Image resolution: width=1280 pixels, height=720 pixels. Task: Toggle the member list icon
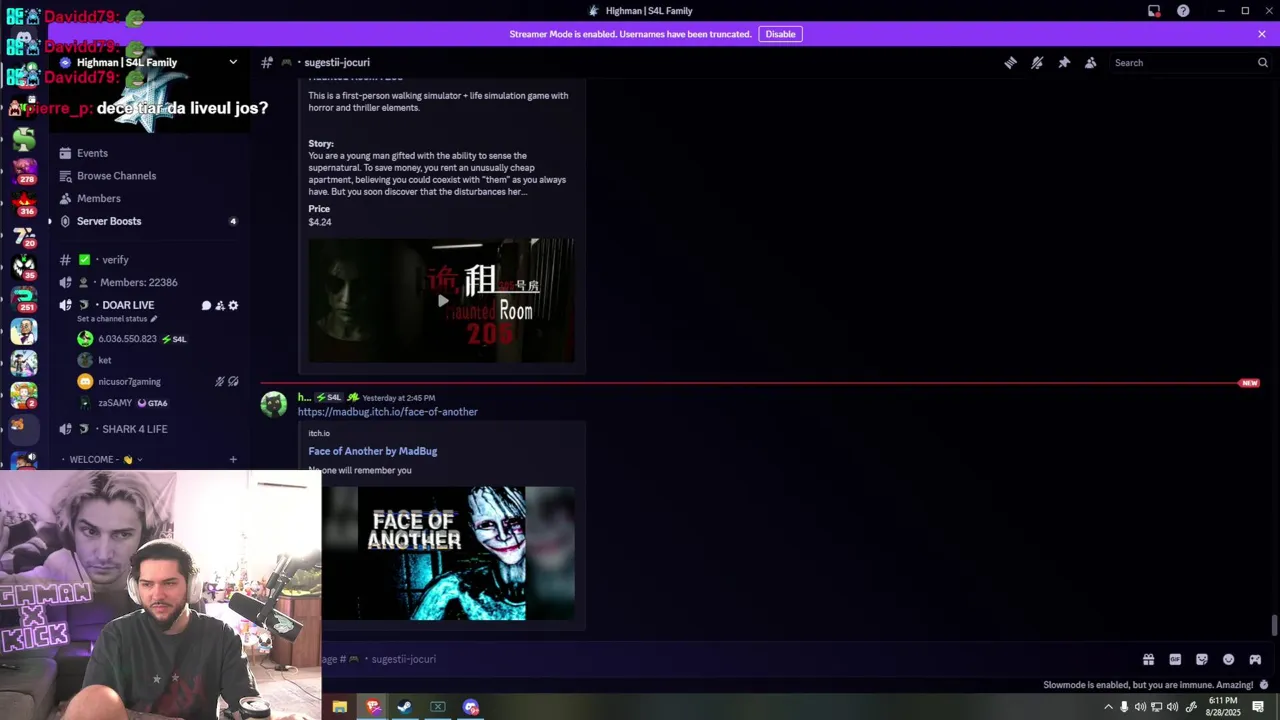1091,62
